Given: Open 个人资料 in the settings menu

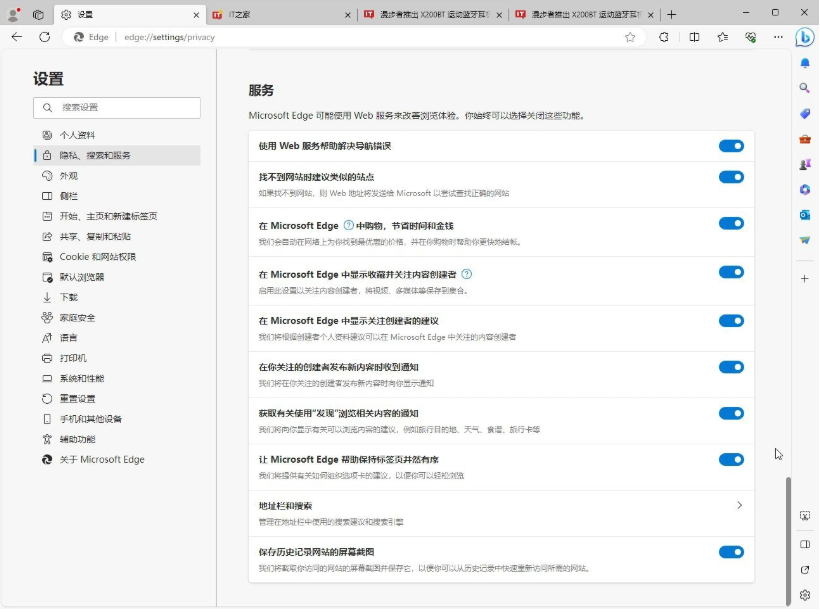Looking at the screenshot, I should 117,135.
